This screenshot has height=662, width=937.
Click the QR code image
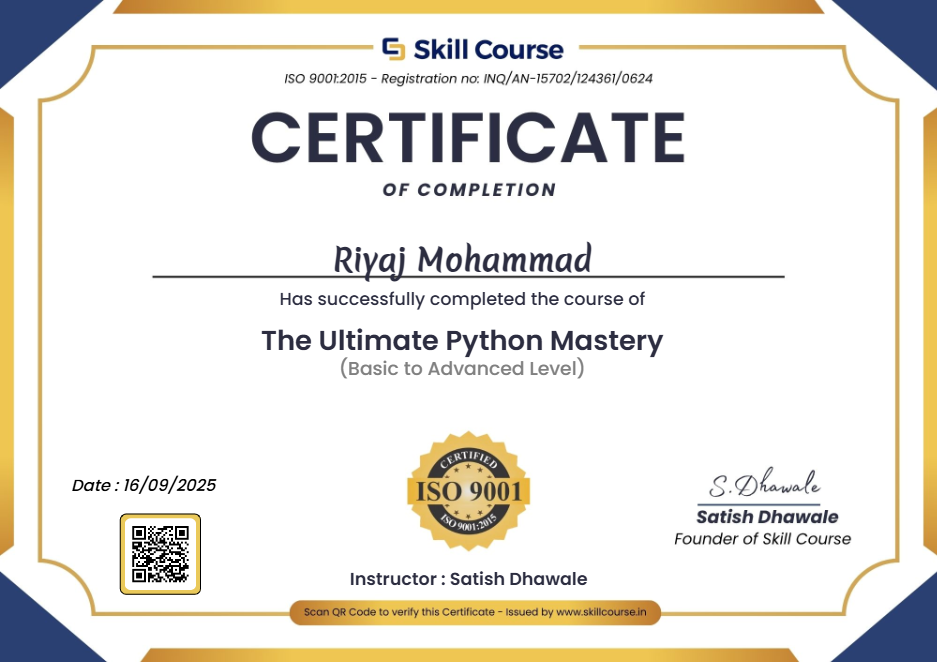point(160,553)
